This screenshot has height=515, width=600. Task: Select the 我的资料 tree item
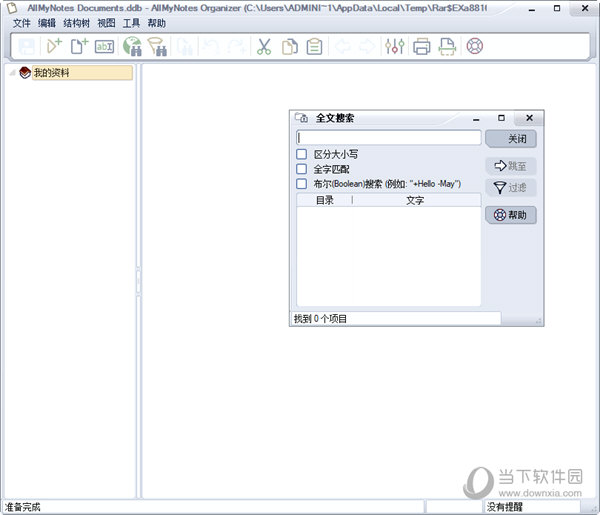coord(82,73)
